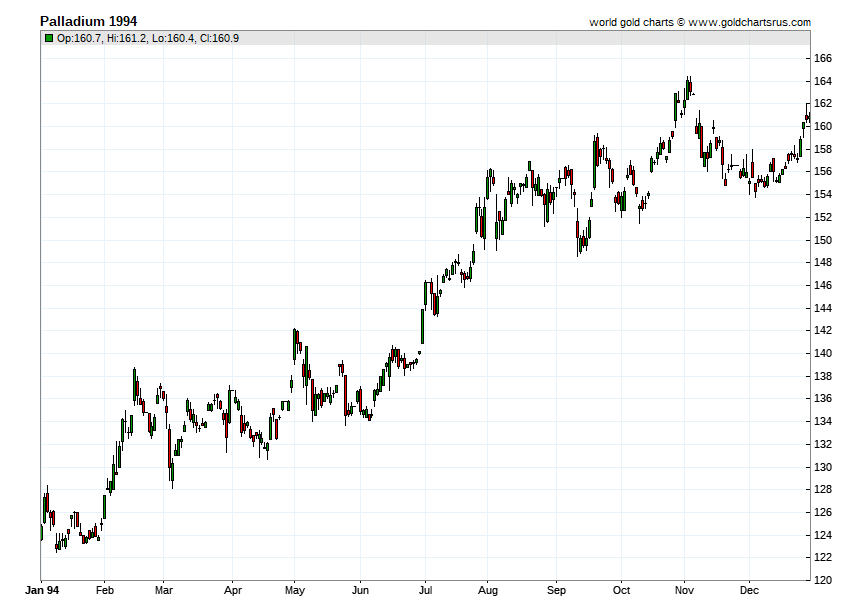Image resolution: width=850 pixels, height=616 pixels.
Task: Click the 140 price axis label
Action: click(x=823, y=353)
